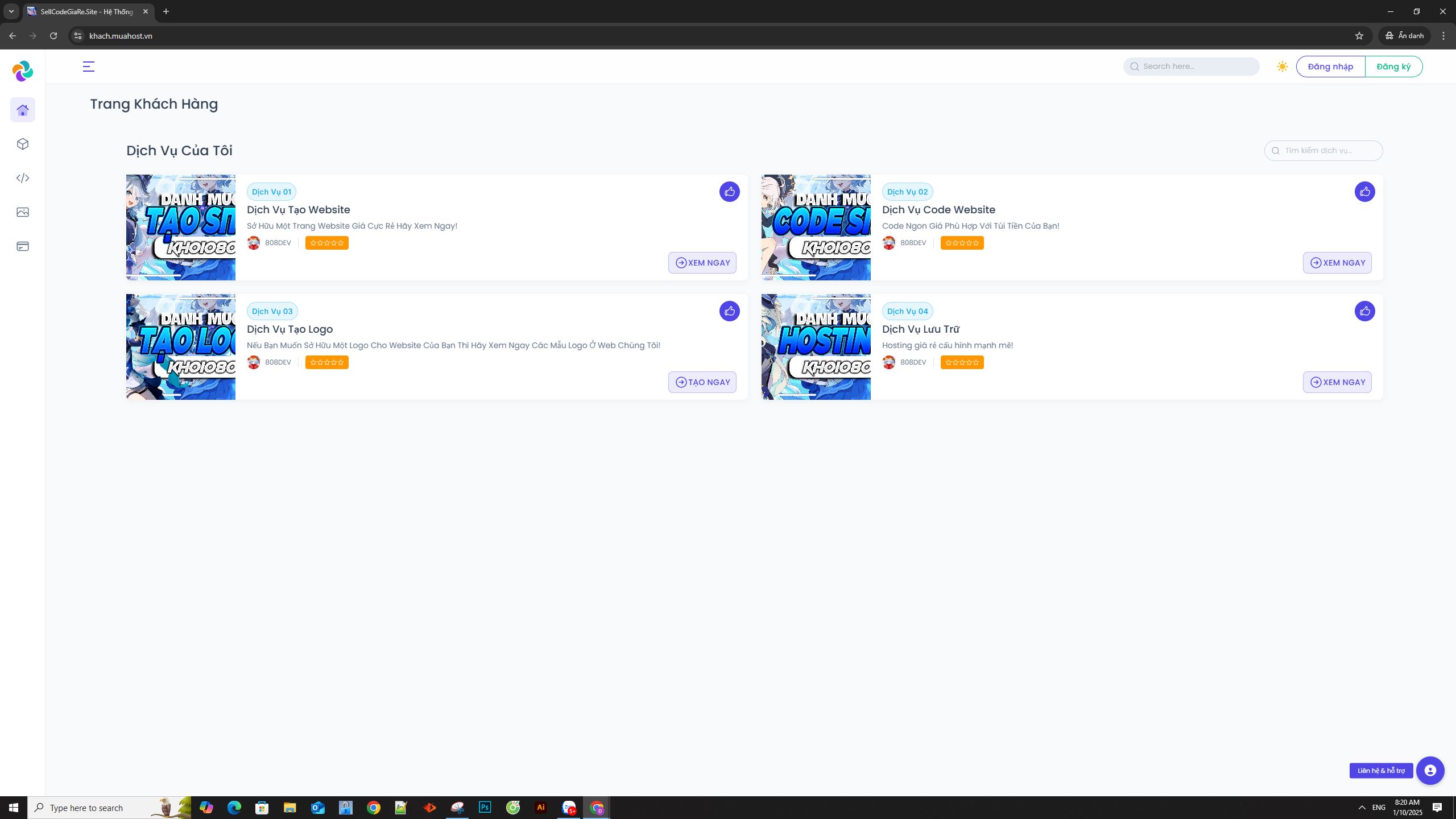Toggle the hamburger menu to collapse sidebar
This screenshot has width=1456, height=819.
click(x=89, y=67)
